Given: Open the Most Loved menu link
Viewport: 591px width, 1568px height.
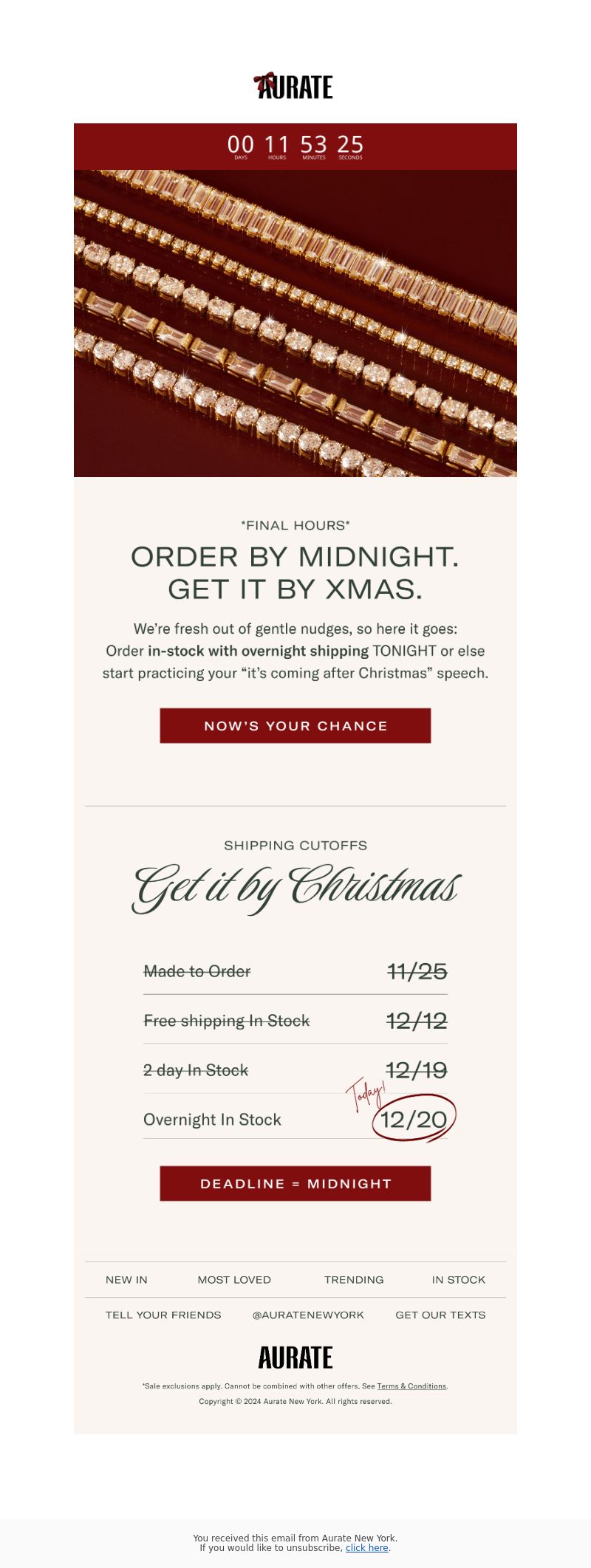Looking at the screenshot, I should [234, 1280].
